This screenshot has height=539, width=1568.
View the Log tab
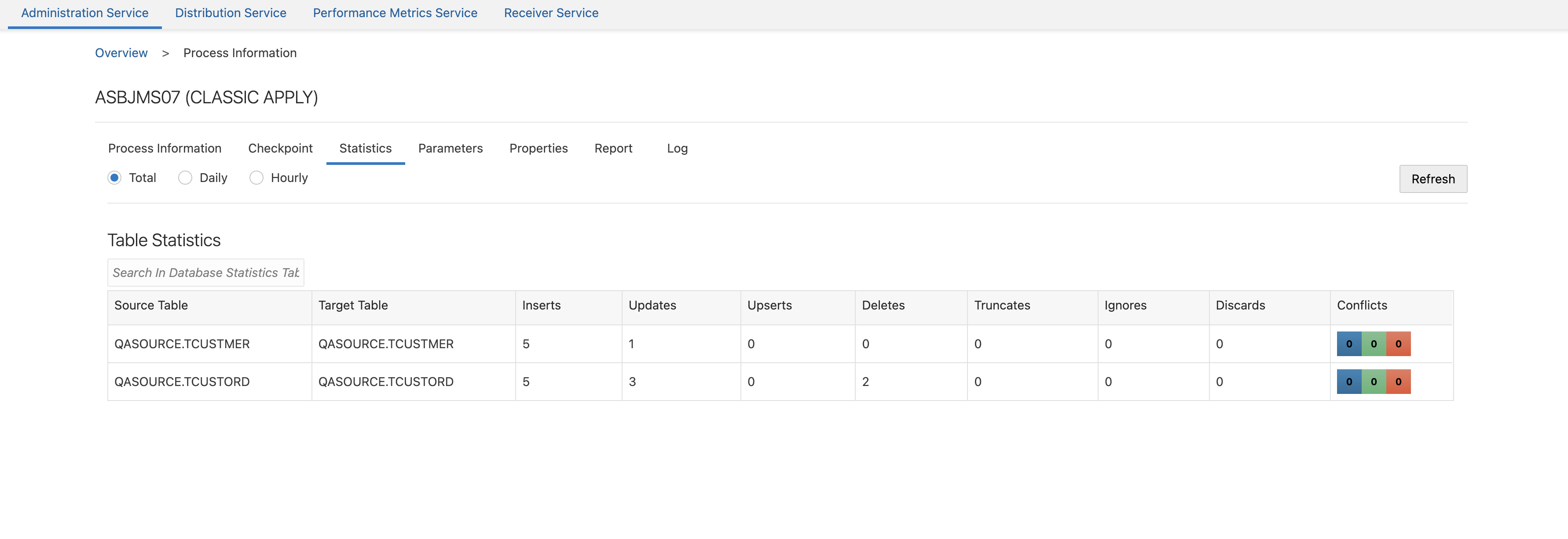(677, 149)
